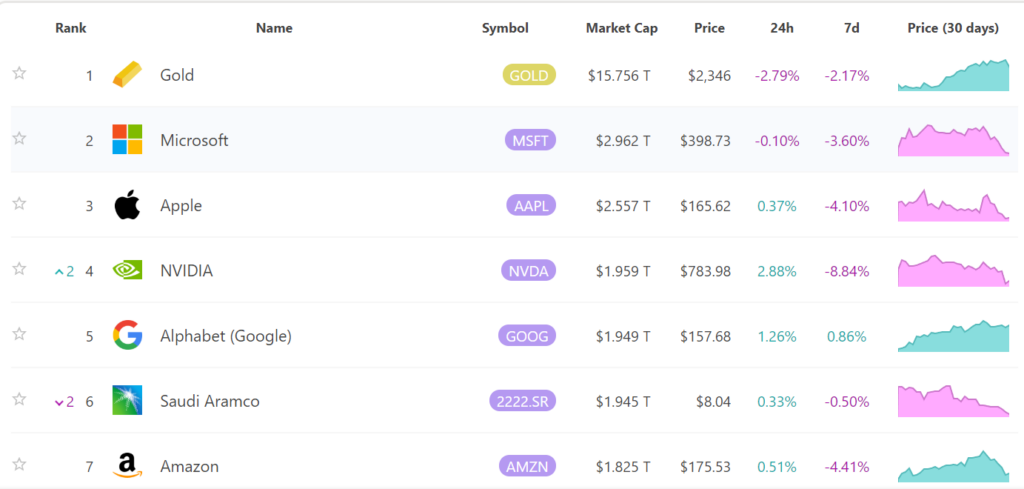Click NVIDIA's 7d change -8.84%
Image resolution: width=1024 pixels, height=489 pixels.
(847, 272)
